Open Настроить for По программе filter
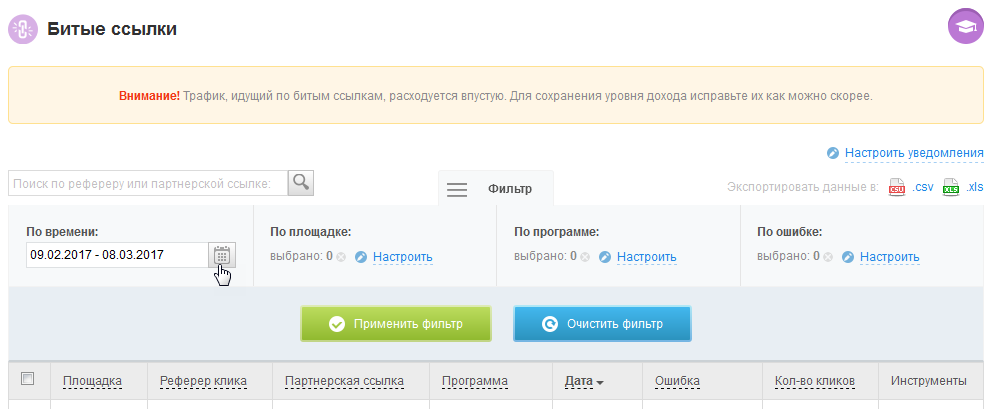This screenshot has height=409, width=993. click(x=646, y=257)
